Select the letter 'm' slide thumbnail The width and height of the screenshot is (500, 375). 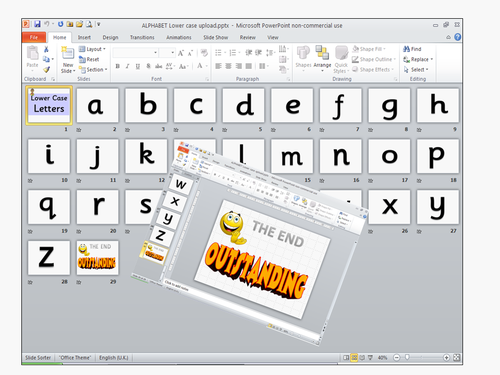click(292, 156)
